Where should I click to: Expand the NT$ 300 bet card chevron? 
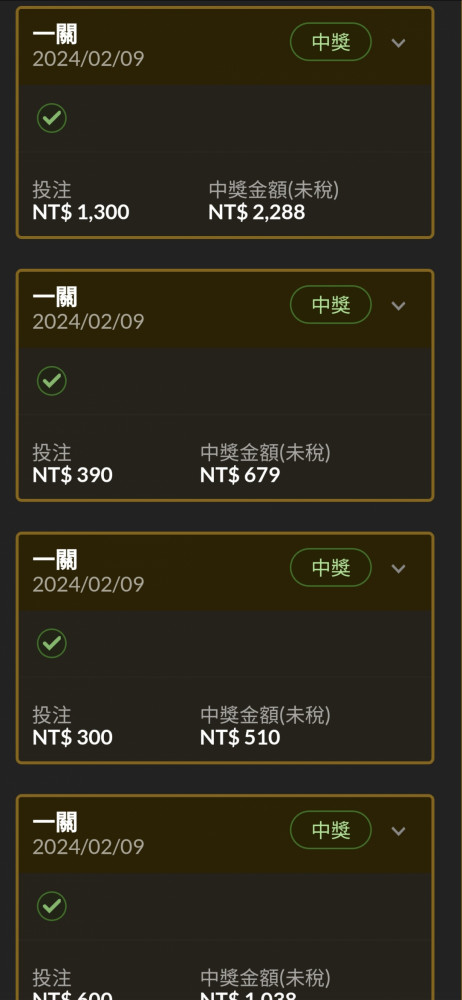(x=398, y=568)
